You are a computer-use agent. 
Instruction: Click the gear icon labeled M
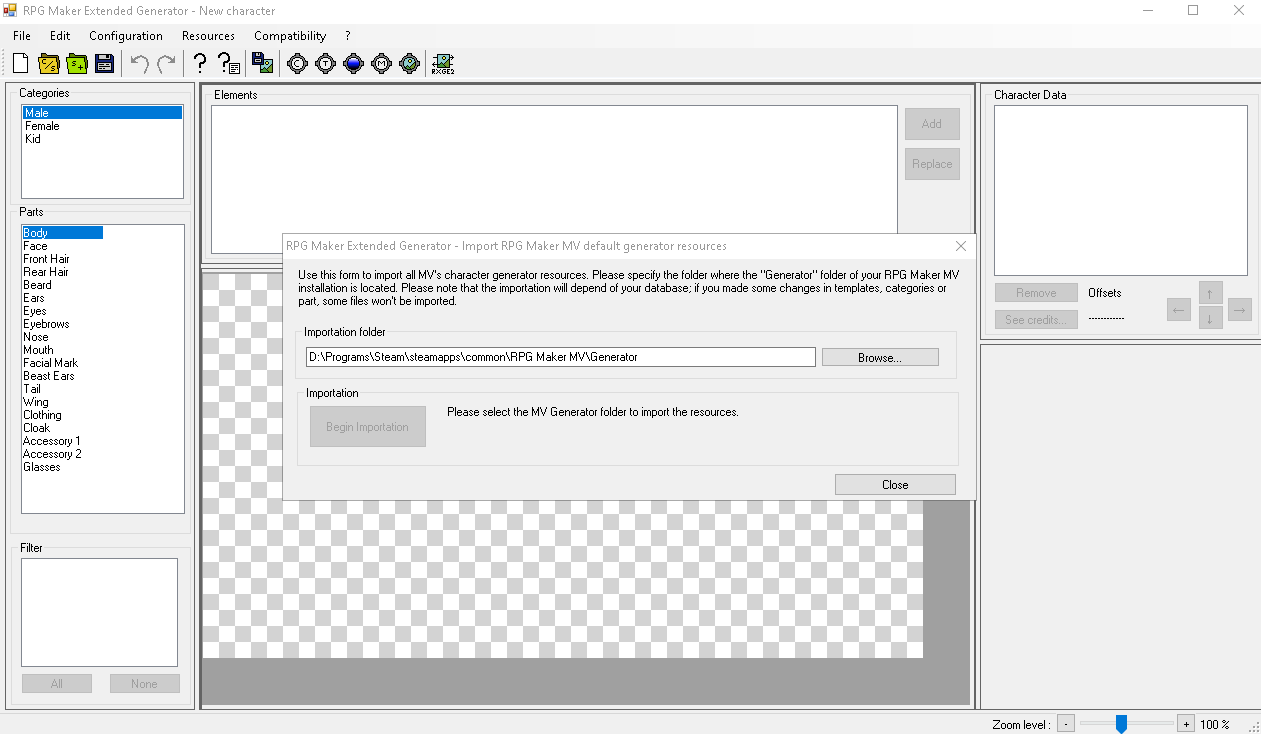coord(381,64)
